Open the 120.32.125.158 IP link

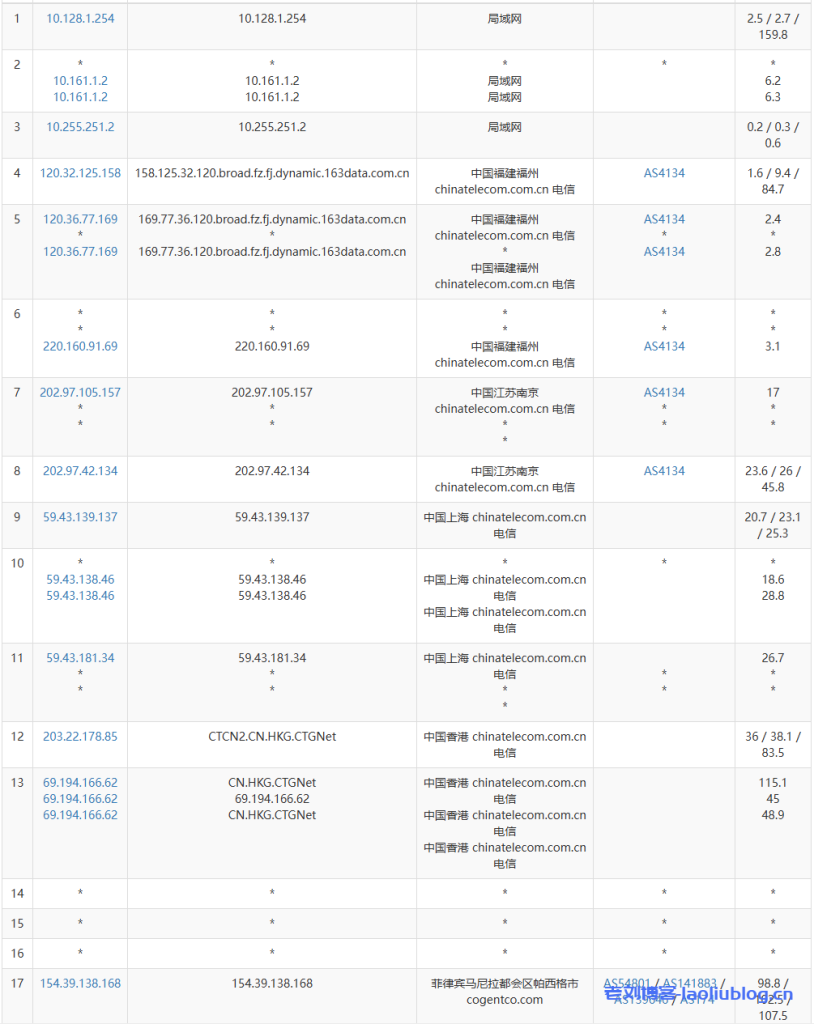(80, 173)
